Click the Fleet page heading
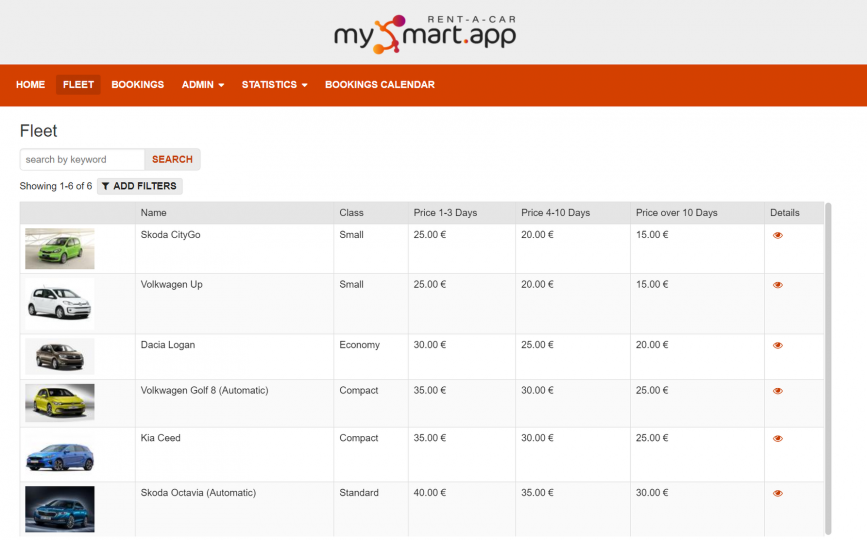867x540 pixels. (38, 131)
